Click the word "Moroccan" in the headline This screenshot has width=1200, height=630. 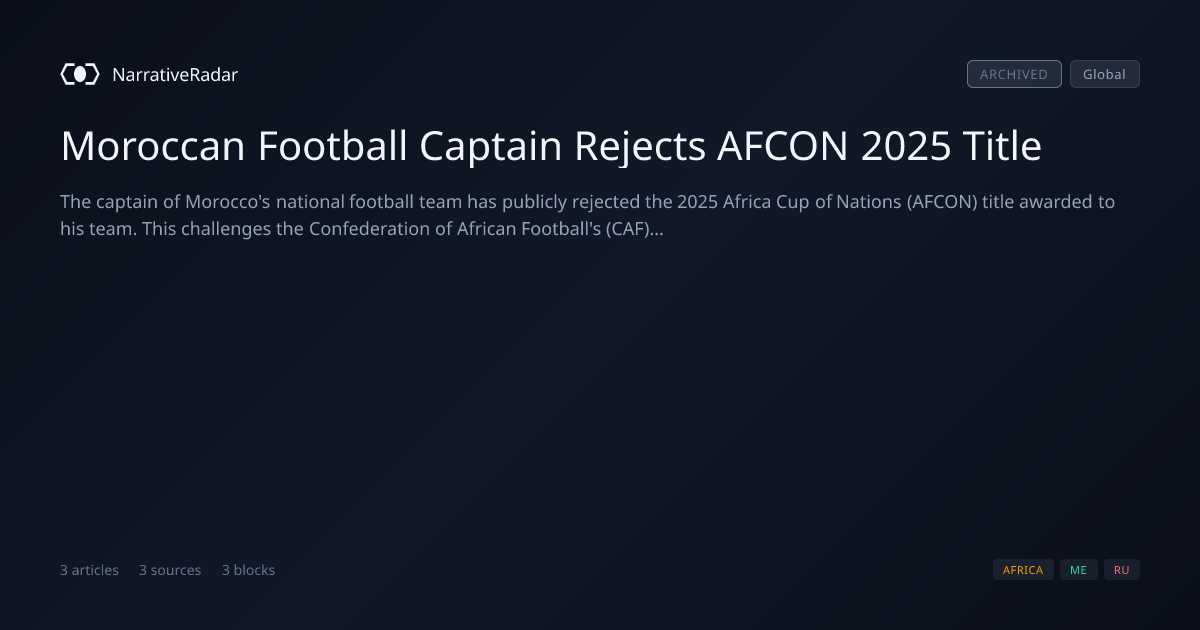(x=153, y=146)
